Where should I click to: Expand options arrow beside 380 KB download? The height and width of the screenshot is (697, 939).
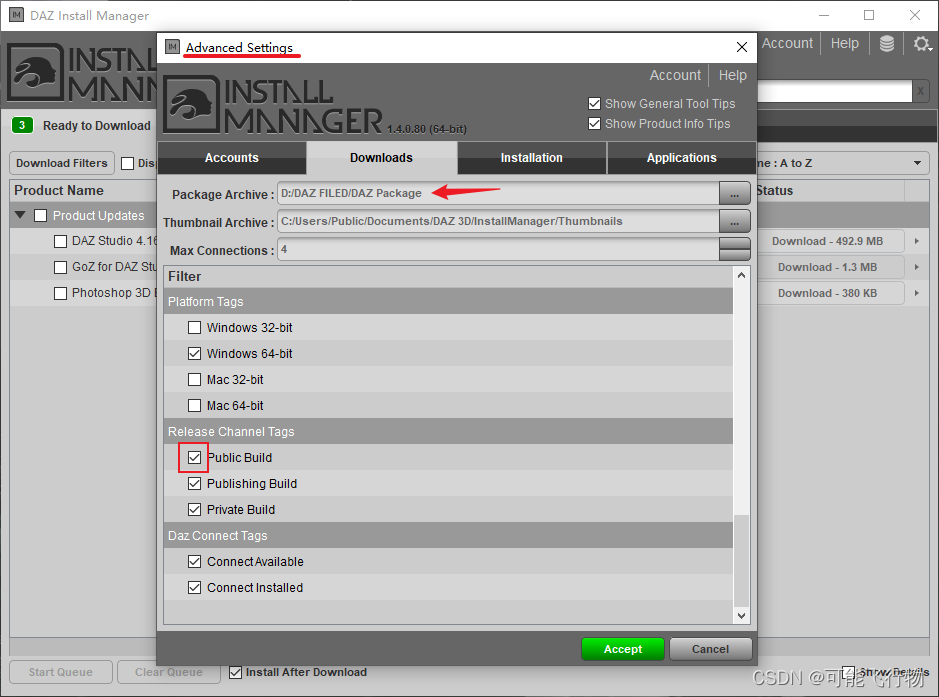(917, 293)
